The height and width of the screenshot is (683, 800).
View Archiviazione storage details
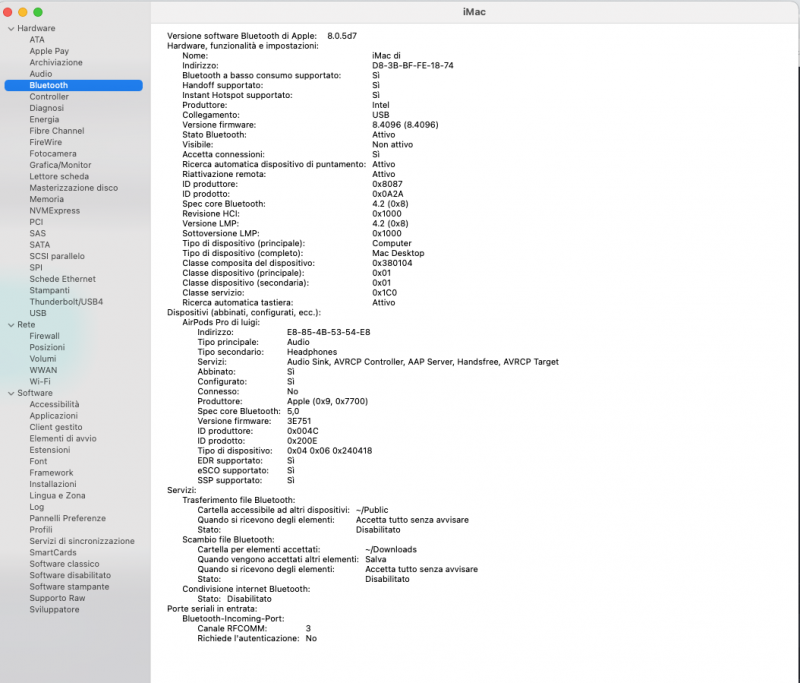(56, 62)
